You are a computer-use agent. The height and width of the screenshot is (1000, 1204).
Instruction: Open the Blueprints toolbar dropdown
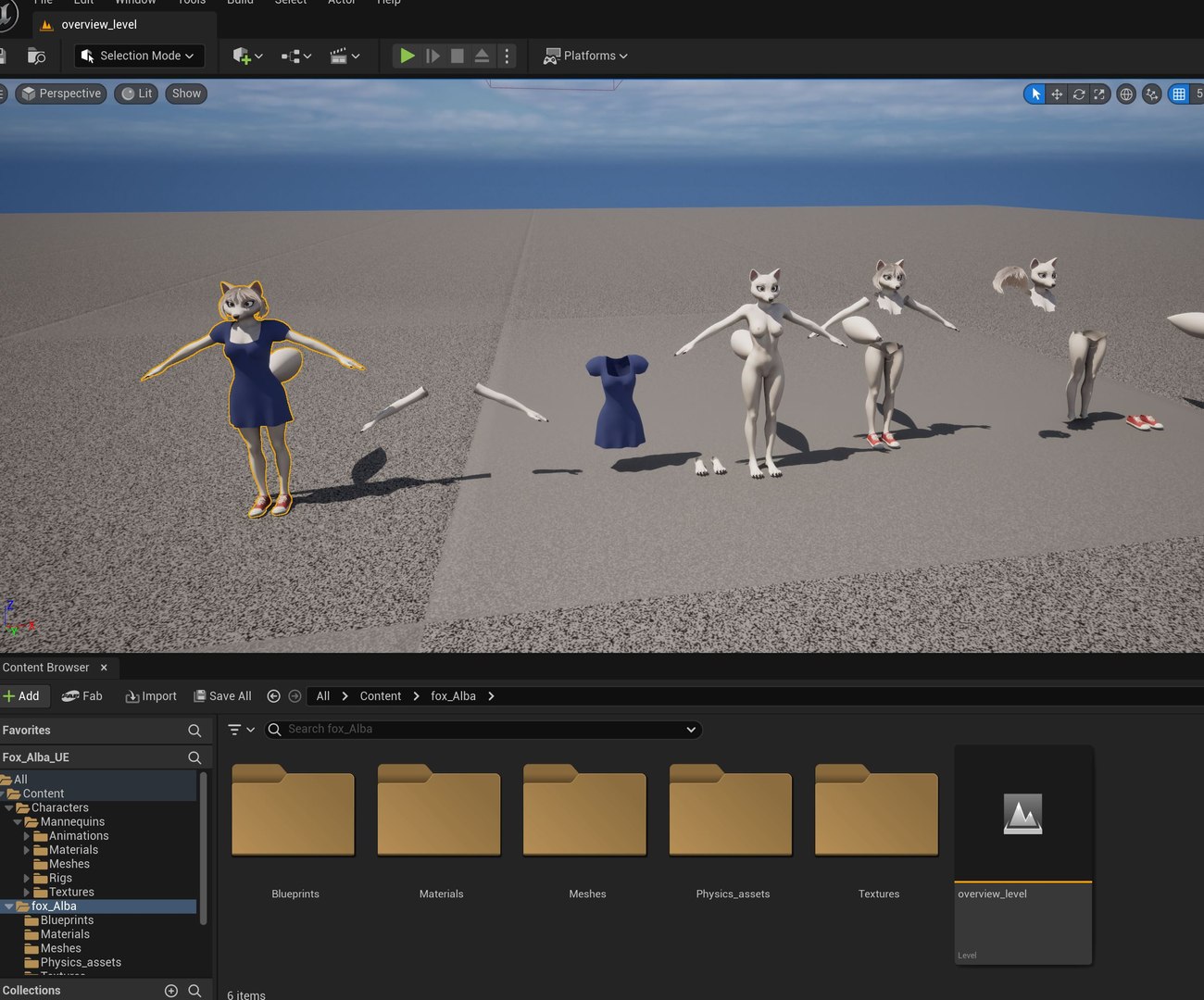coord(296,56)
